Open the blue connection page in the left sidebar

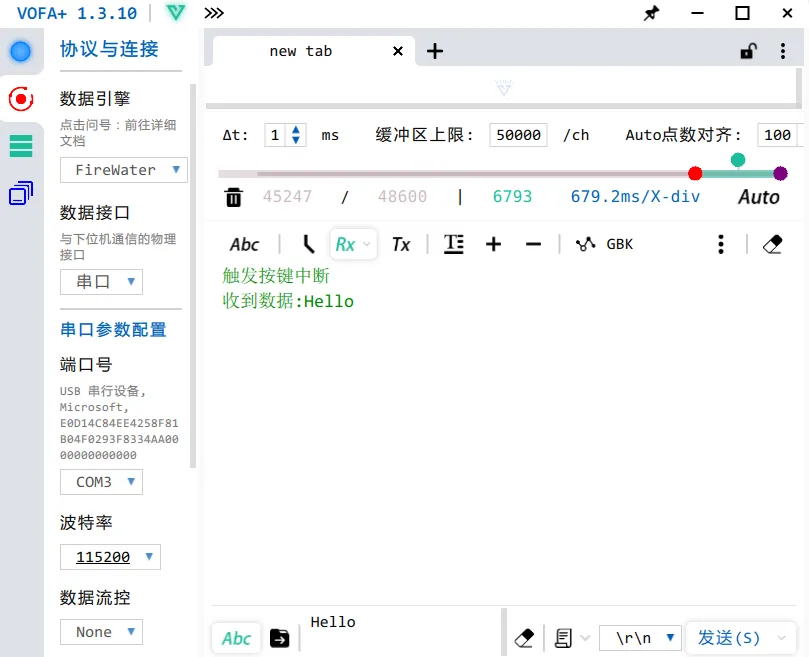[x=21, y=51]
